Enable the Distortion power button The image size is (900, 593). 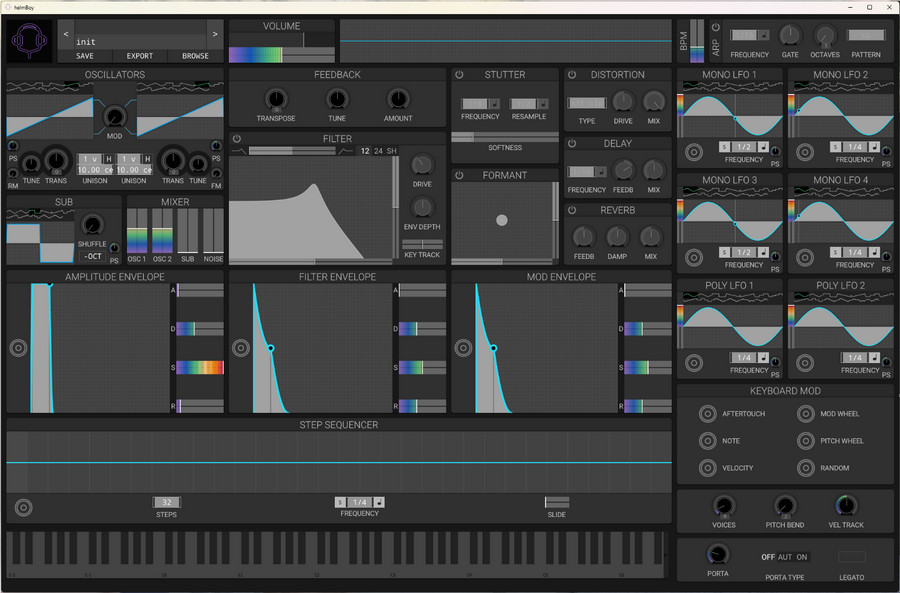point(572,75)
